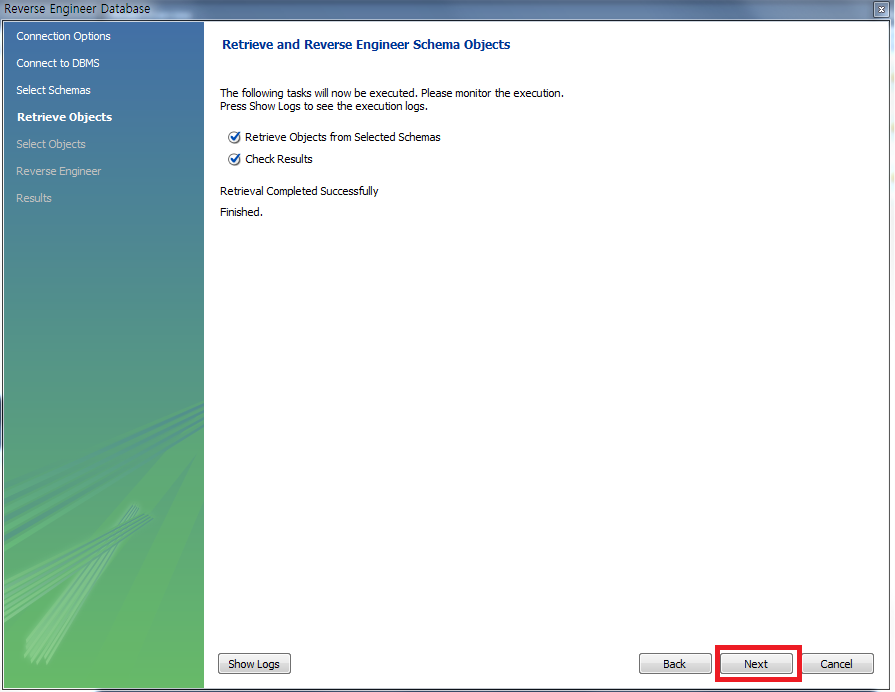Close the Reverse Engineer Database window
The image size is (895, 692).
pos(881,9)
